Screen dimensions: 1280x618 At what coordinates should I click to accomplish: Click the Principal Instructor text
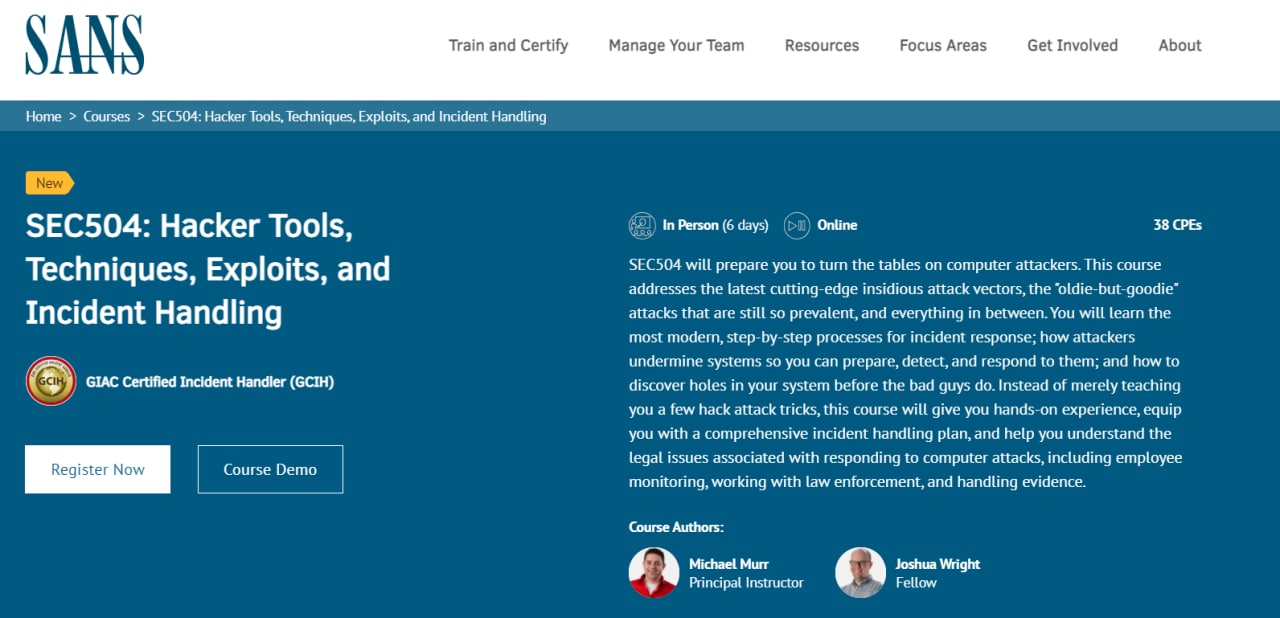pos(746,582)
